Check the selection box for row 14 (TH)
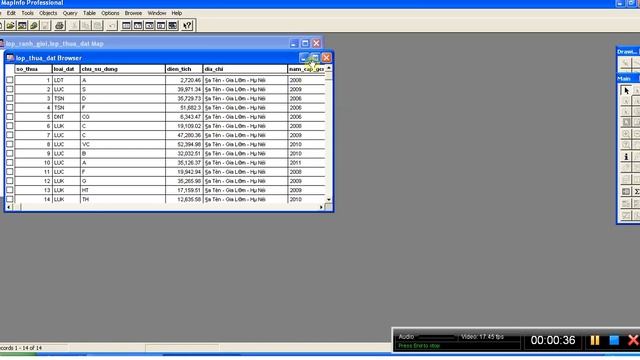The height and width of the screenshot is (360, 640). [x=9, y=199]
